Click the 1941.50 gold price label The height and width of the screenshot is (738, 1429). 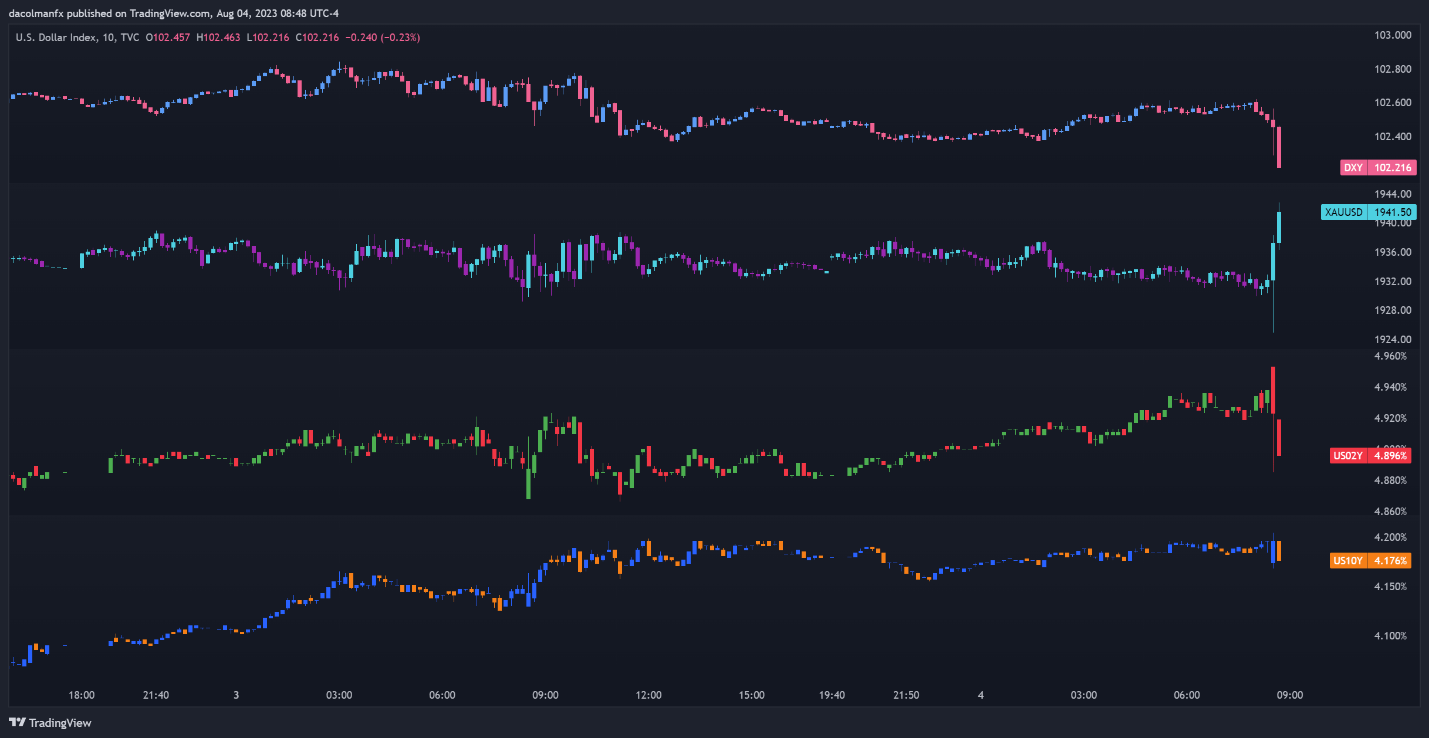tap(1392, 212)
